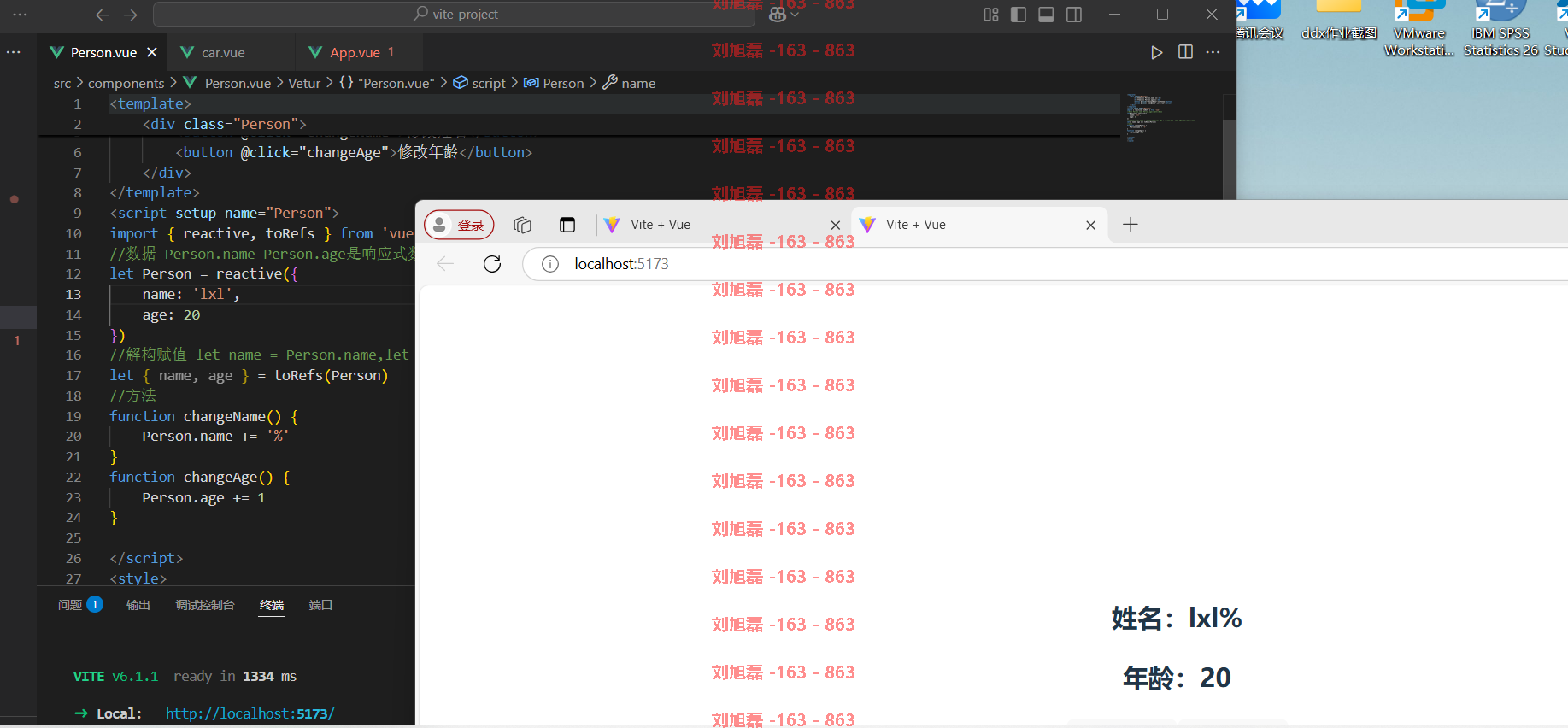Image resolution: width=1568 pixels, height=728 pixels.
Task: Open the 输出 (Output) panel tab
Action: [138, 605]
